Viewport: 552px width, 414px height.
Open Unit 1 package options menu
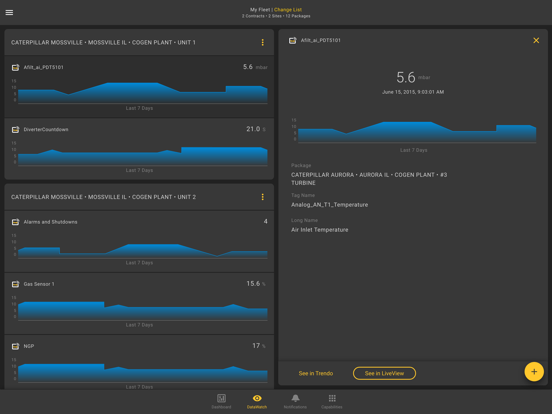point(262,42)
